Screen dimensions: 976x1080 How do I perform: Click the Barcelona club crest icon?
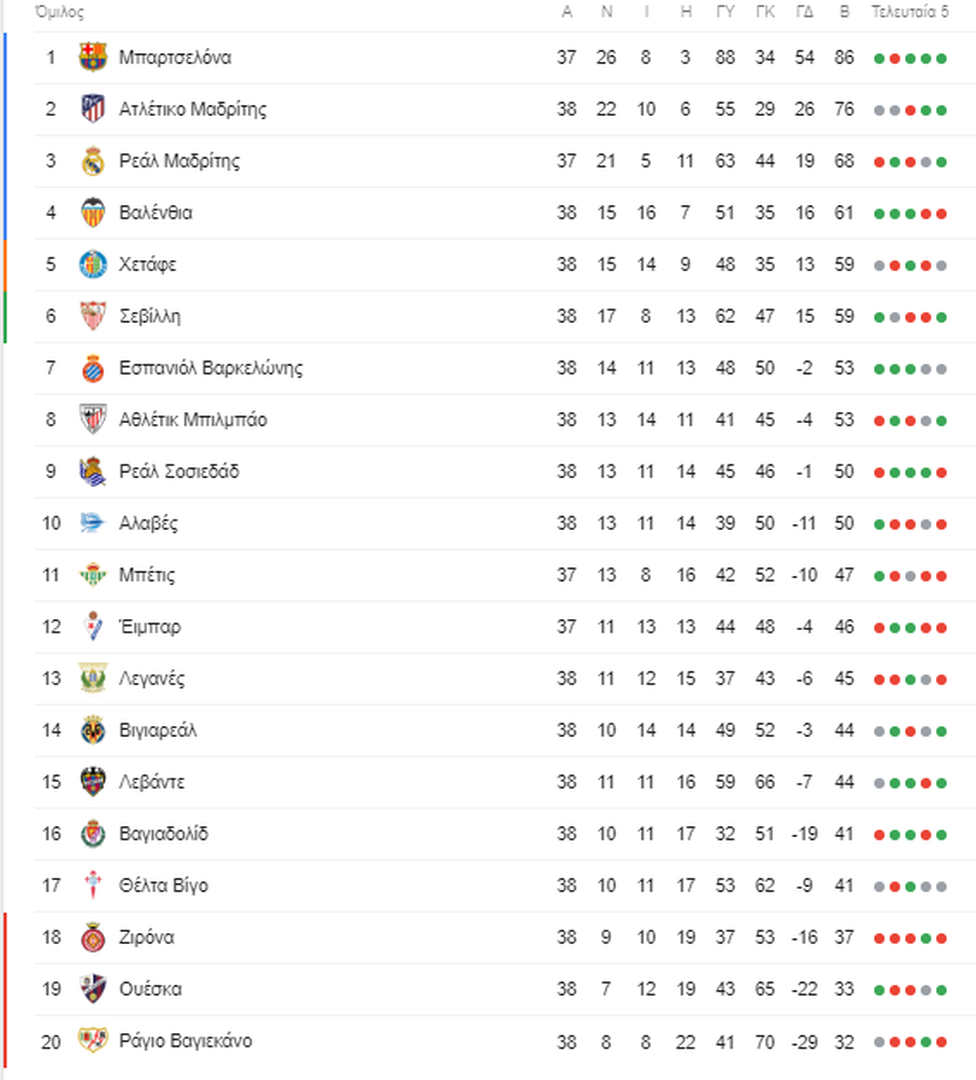click(x=93, y=57)
